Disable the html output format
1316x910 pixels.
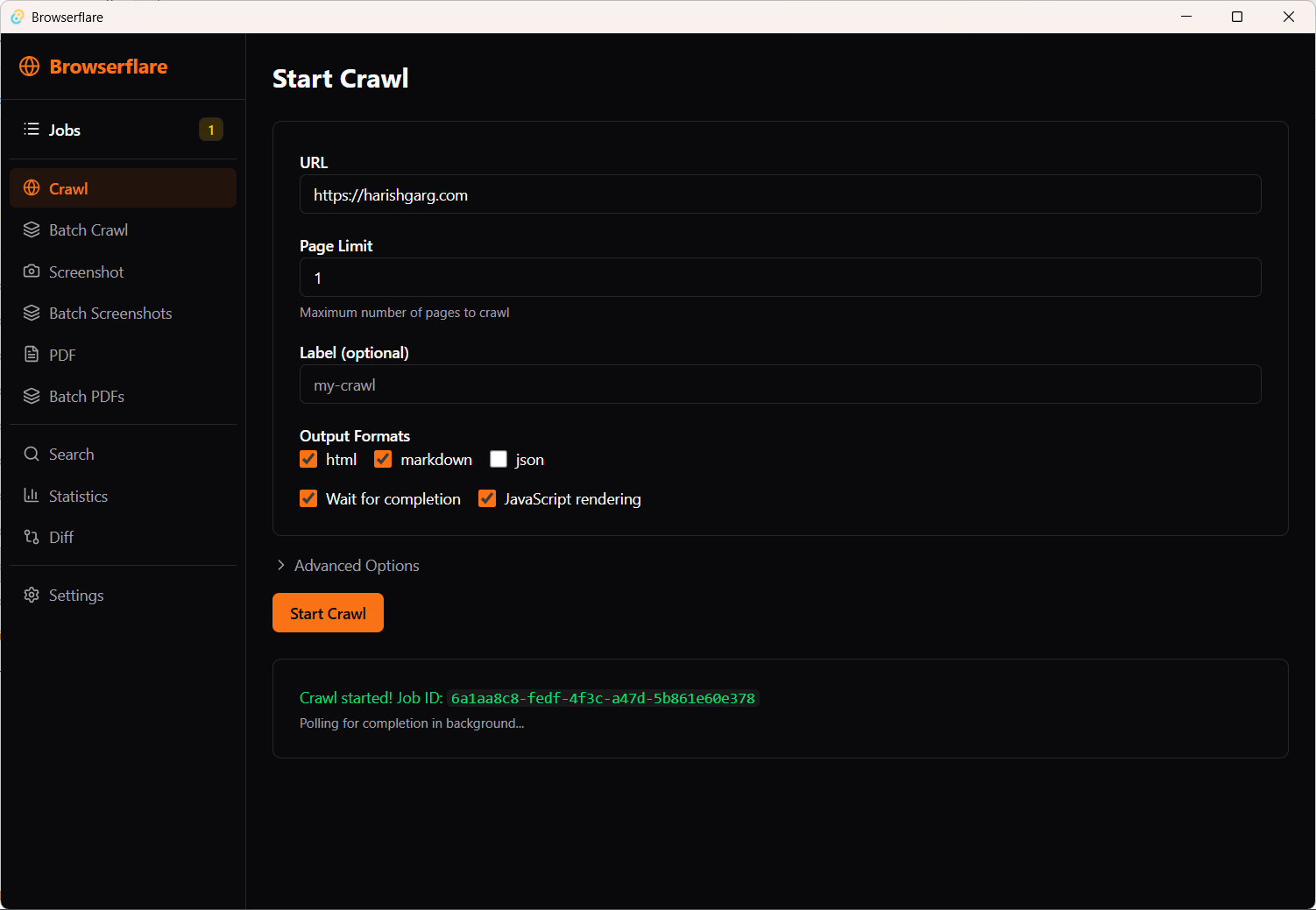coord(308,458)
